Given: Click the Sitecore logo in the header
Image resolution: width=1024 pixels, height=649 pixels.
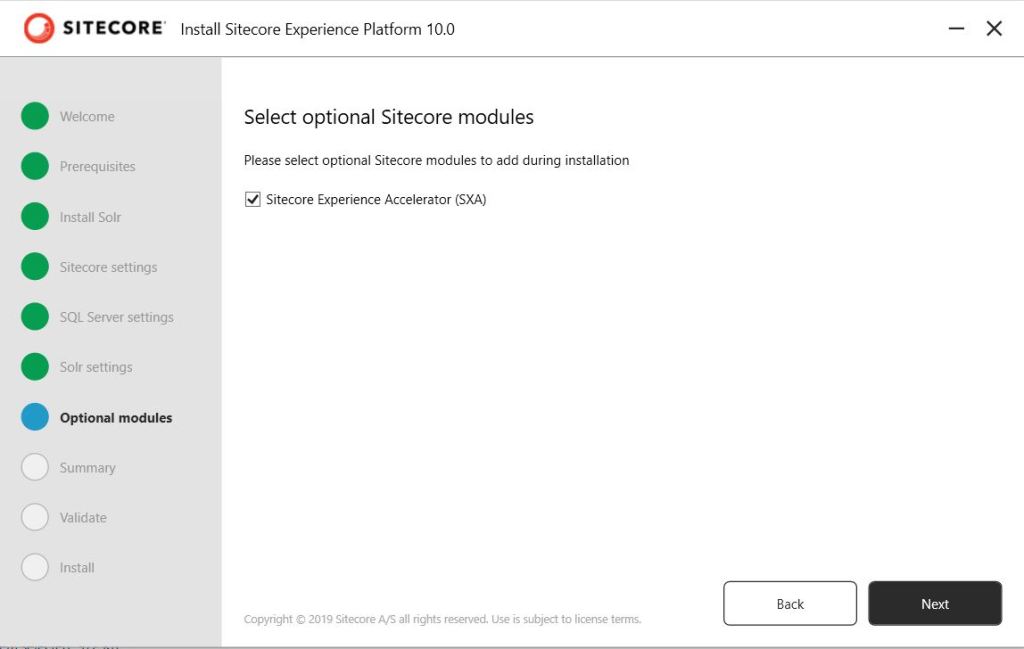Looking at the screenshot, I should (94, 28).
